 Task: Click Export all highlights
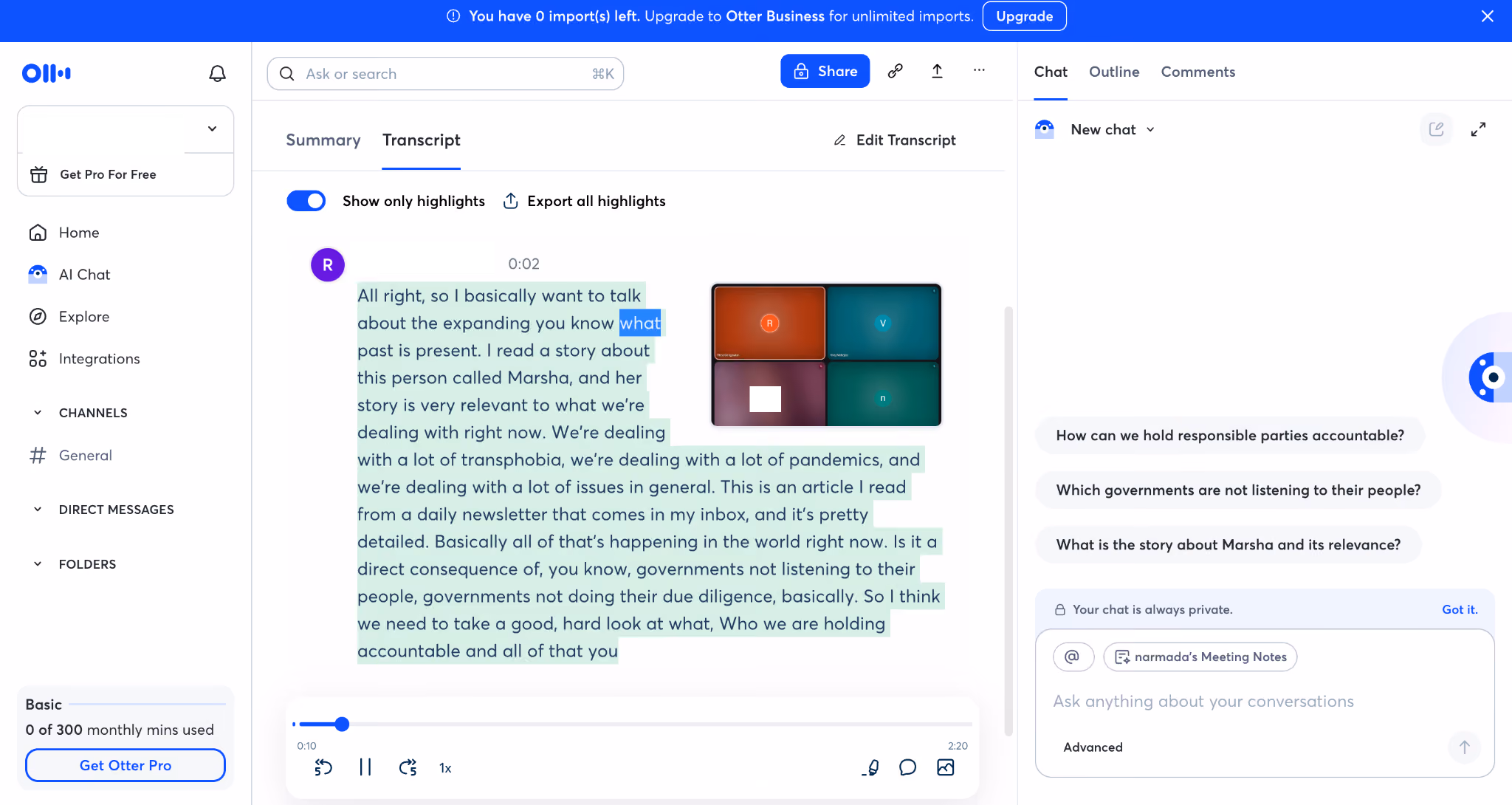584,201
